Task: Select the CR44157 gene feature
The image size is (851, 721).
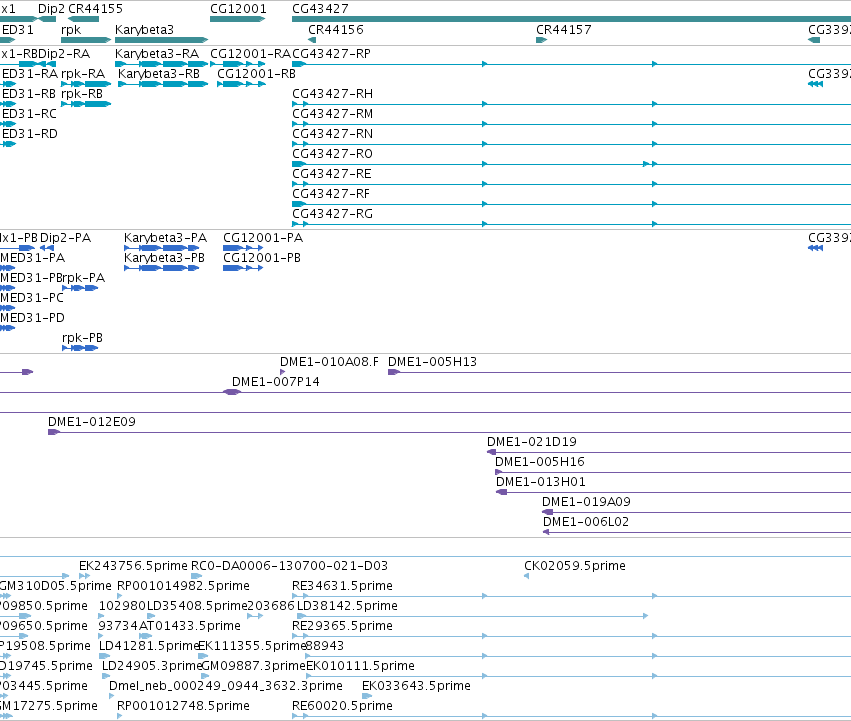Action: (x=541, y=40)
